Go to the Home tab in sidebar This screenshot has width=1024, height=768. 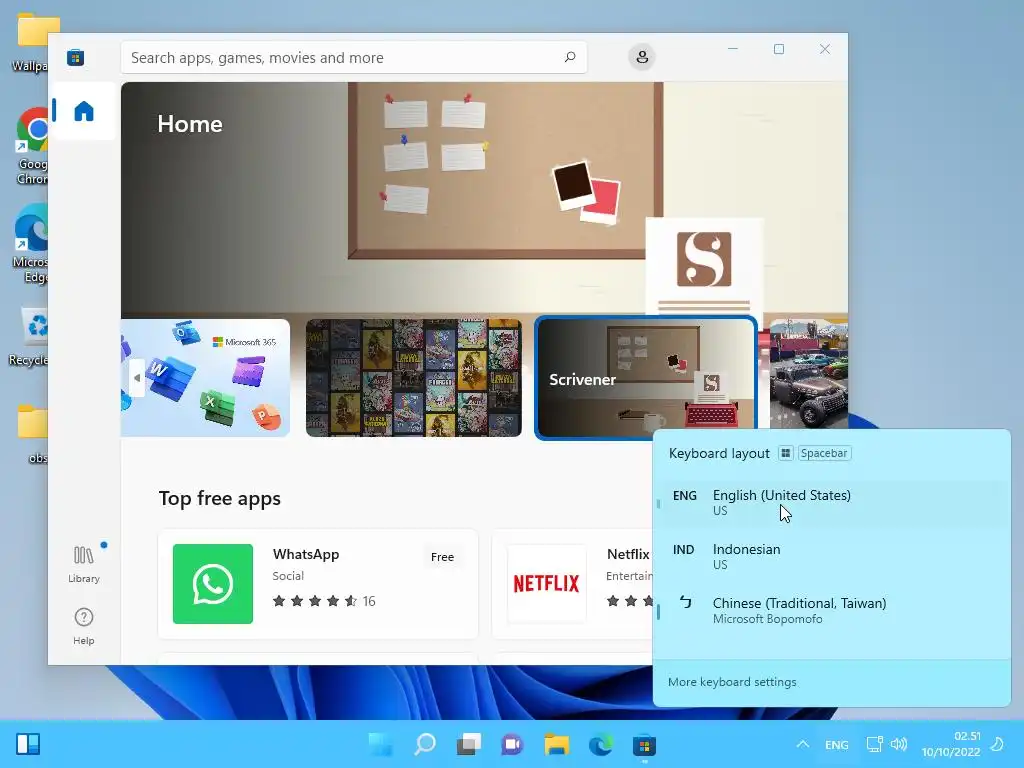[84, 111]
